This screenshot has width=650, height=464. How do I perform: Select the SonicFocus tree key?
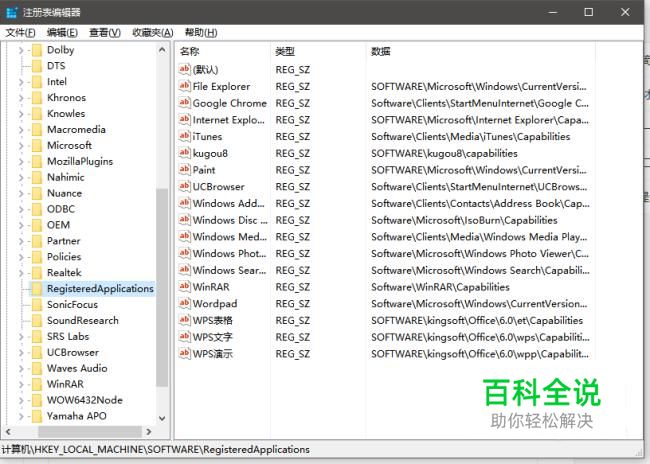tap(73, 305)
